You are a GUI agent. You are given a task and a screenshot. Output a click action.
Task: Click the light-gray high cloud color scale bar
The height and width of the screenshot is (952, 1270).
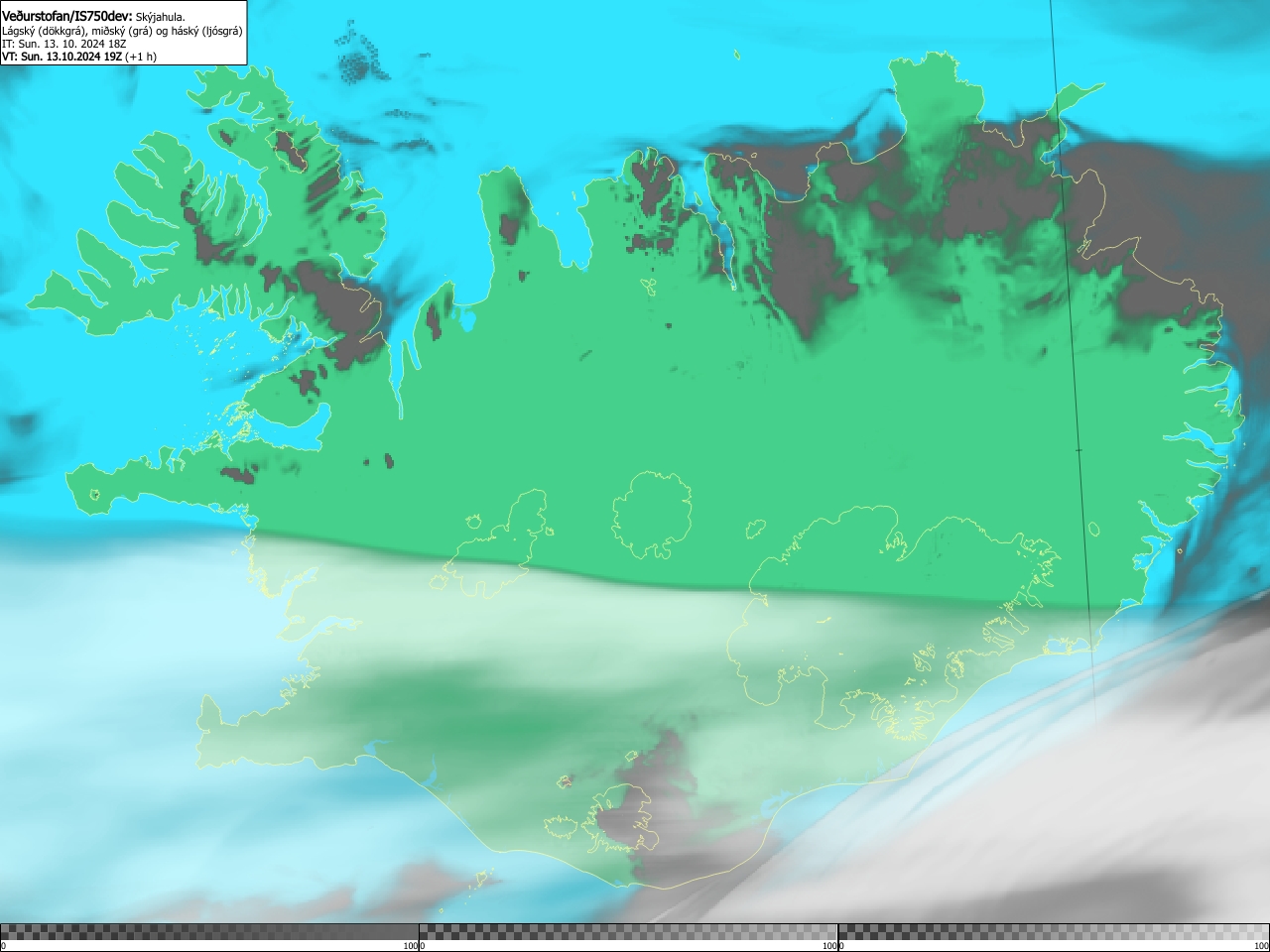point(1054,931)
